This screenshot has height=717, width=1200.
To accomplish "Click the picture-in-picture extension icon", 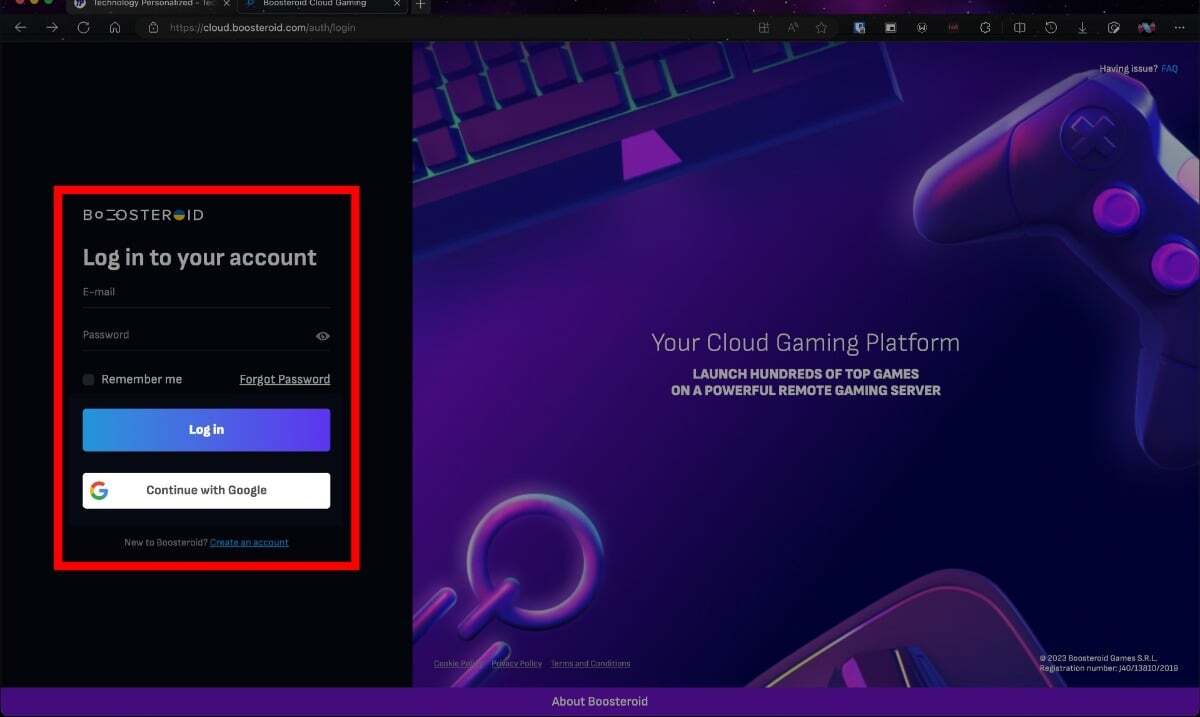I will pyautogui.click(x=890, y=28).
